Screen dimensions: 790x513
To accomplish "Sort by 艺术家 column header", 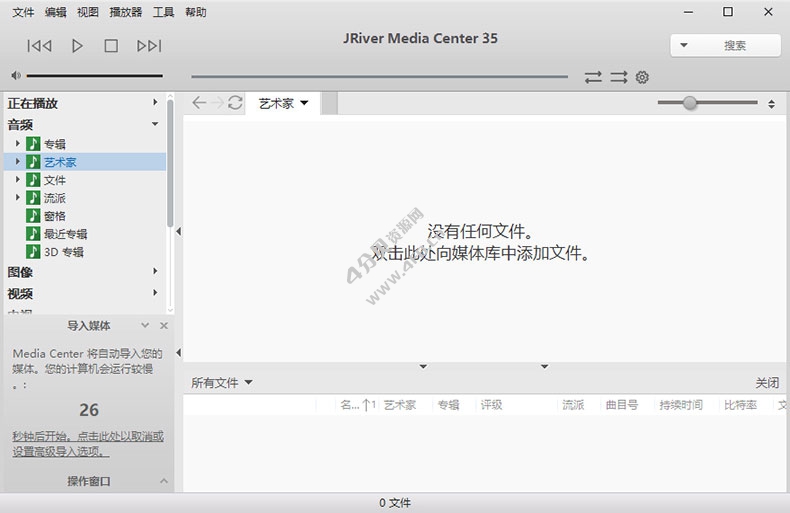I will click(x=400, y=405).
